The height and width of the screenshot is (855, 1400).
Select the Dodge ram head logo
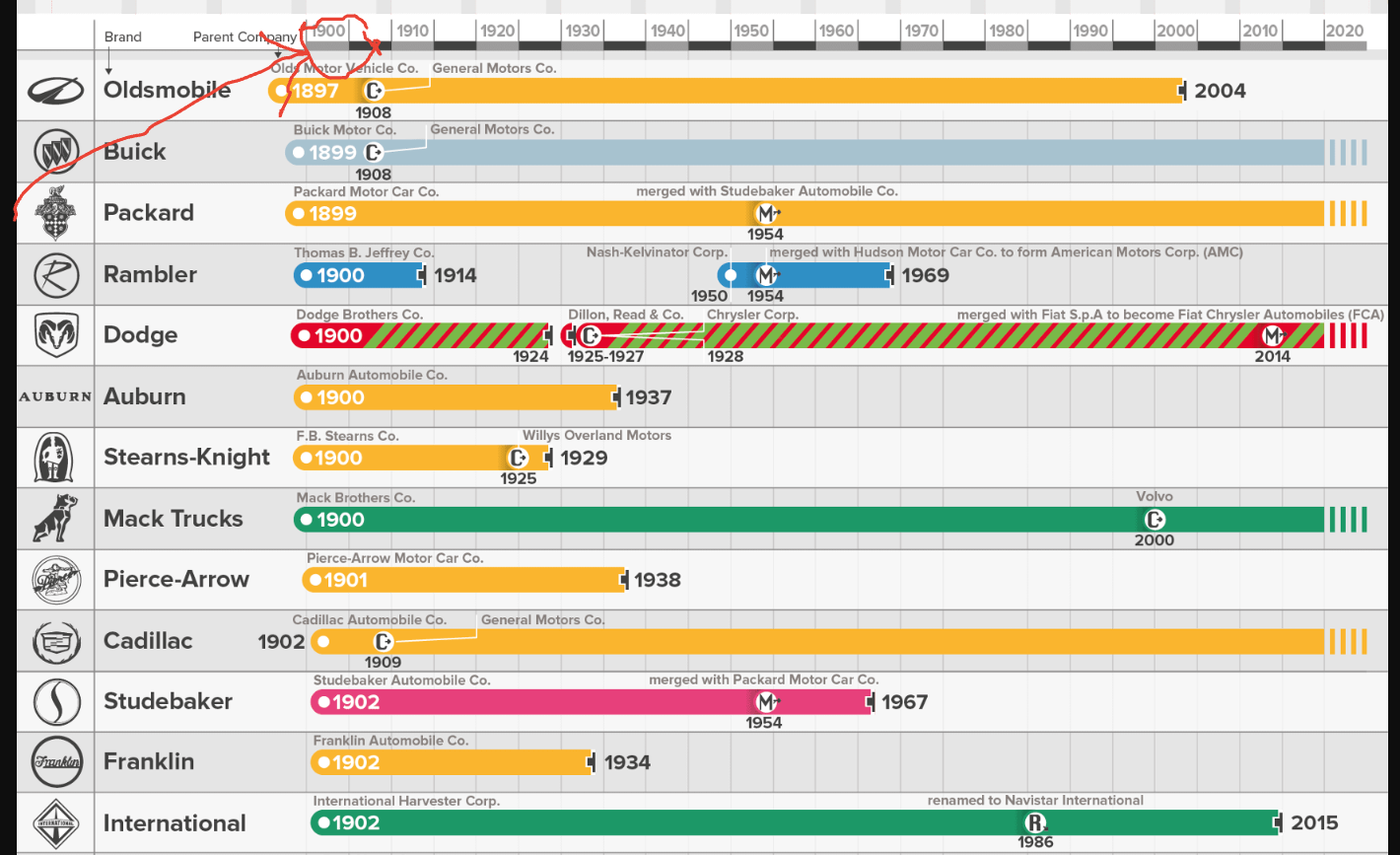56,335
